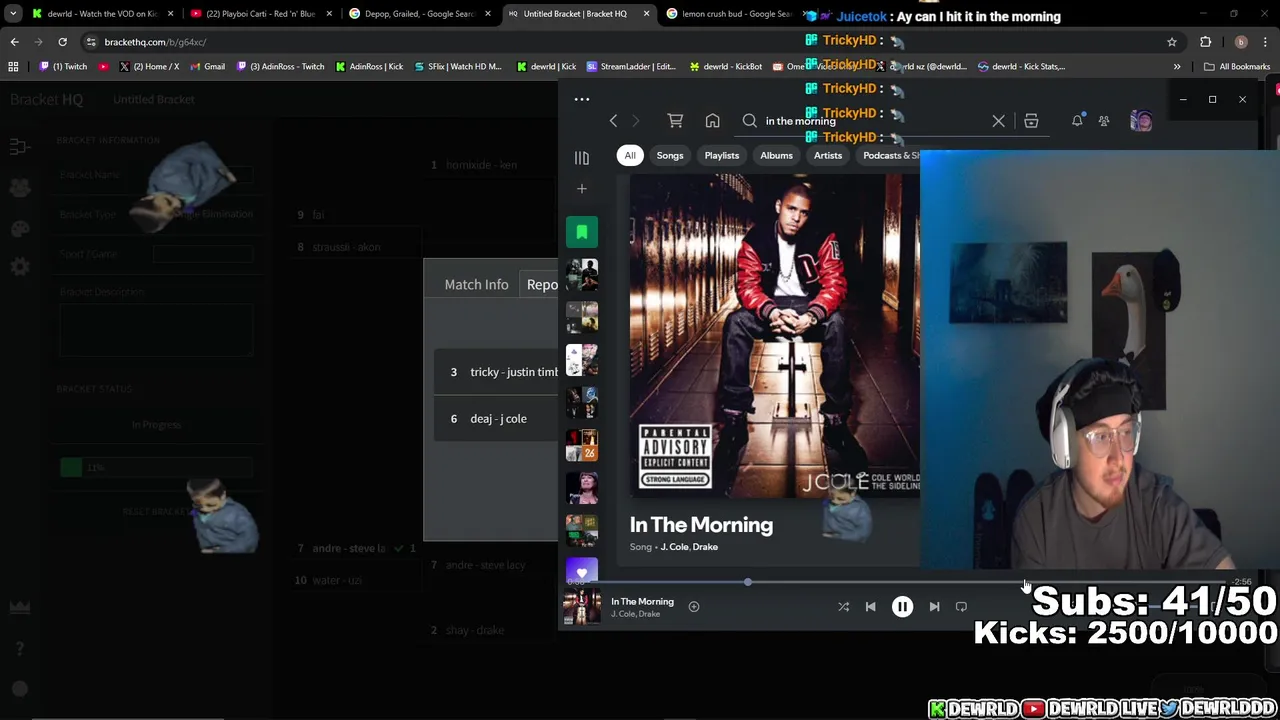Bookmark this page with star
The width and height of the screenshot is (1280, 720).
(1171, 42)
